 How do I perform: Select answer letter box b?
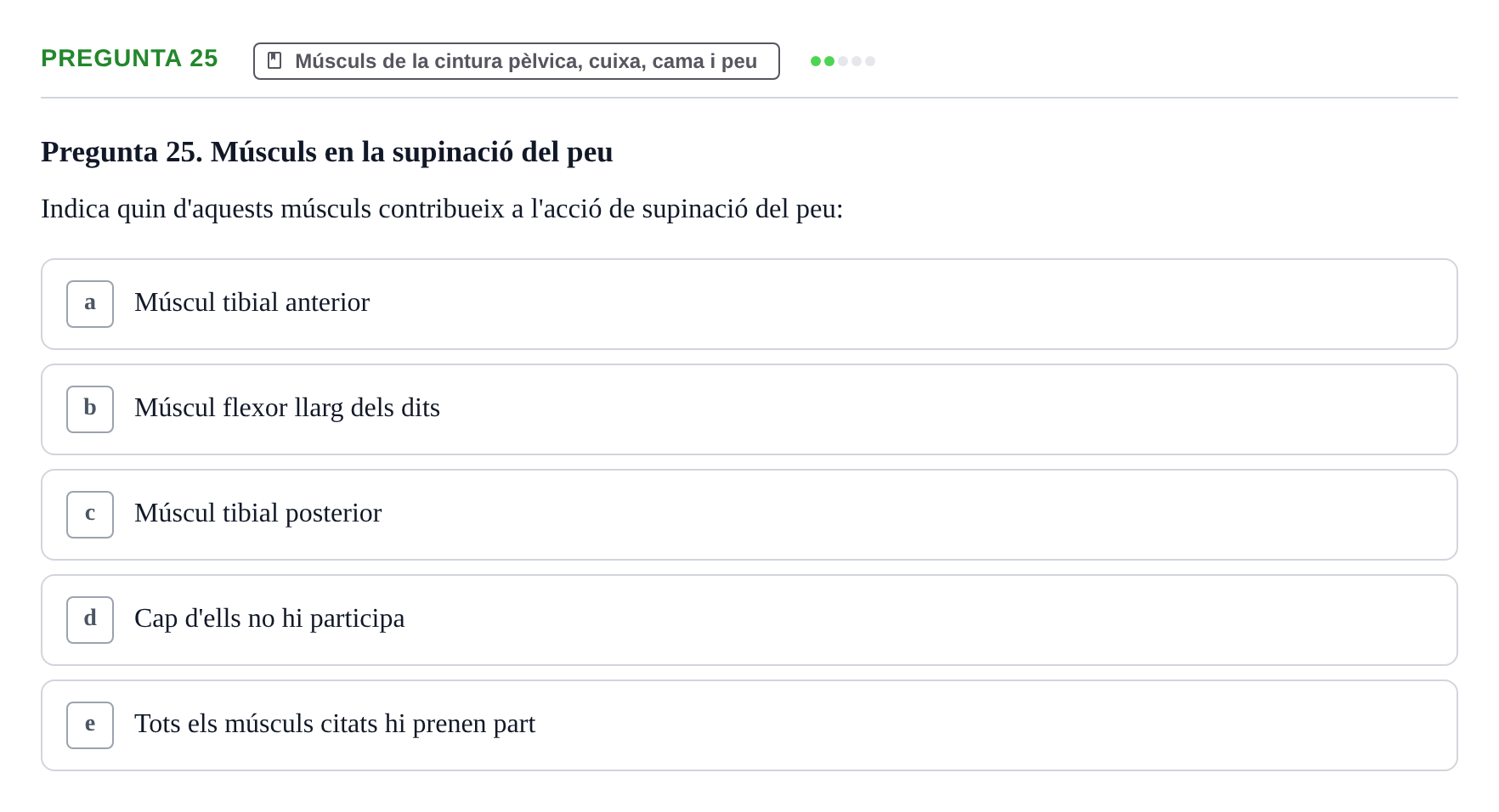90,409
